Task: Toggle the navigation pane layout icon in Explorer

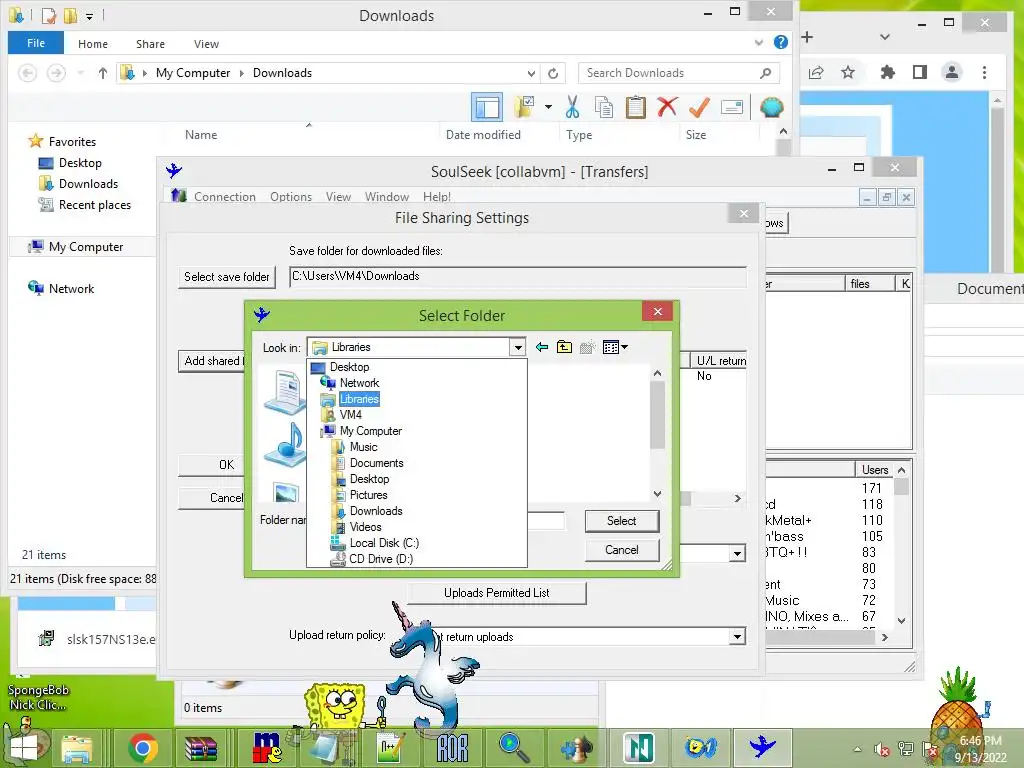Action: click(487, 107)
